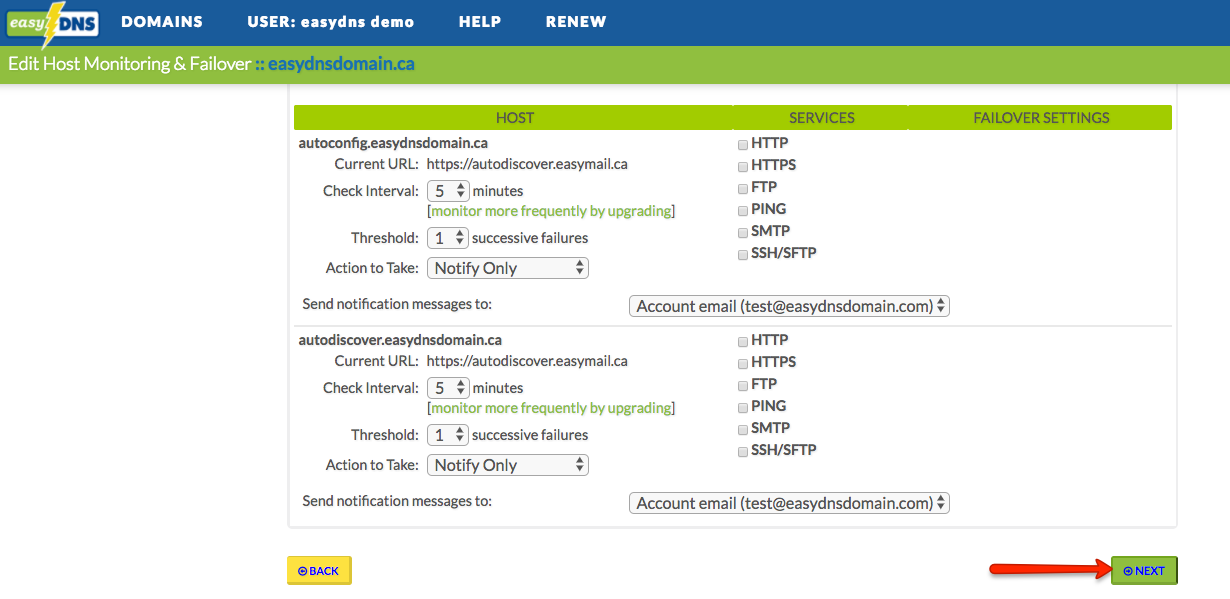Select autoconfig.easydnsdomain.ca host name text

[x=393, y=143]
